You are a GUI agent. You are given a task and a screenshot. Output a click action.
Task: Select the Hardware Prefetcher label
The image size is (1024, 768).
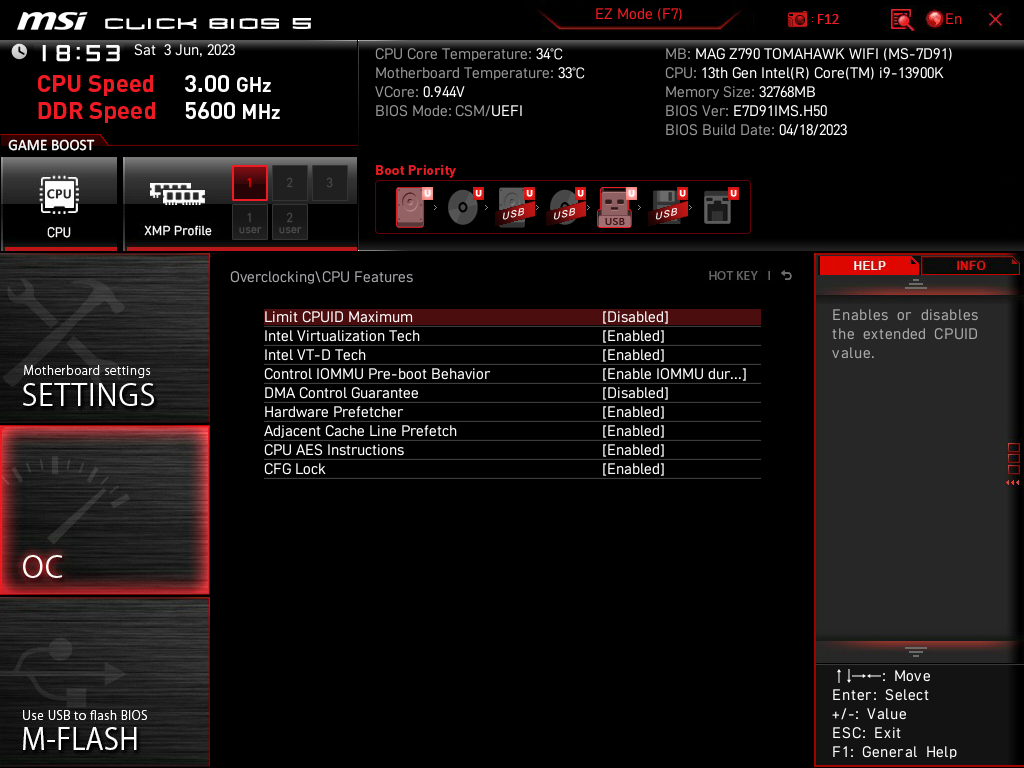[333, 411]
